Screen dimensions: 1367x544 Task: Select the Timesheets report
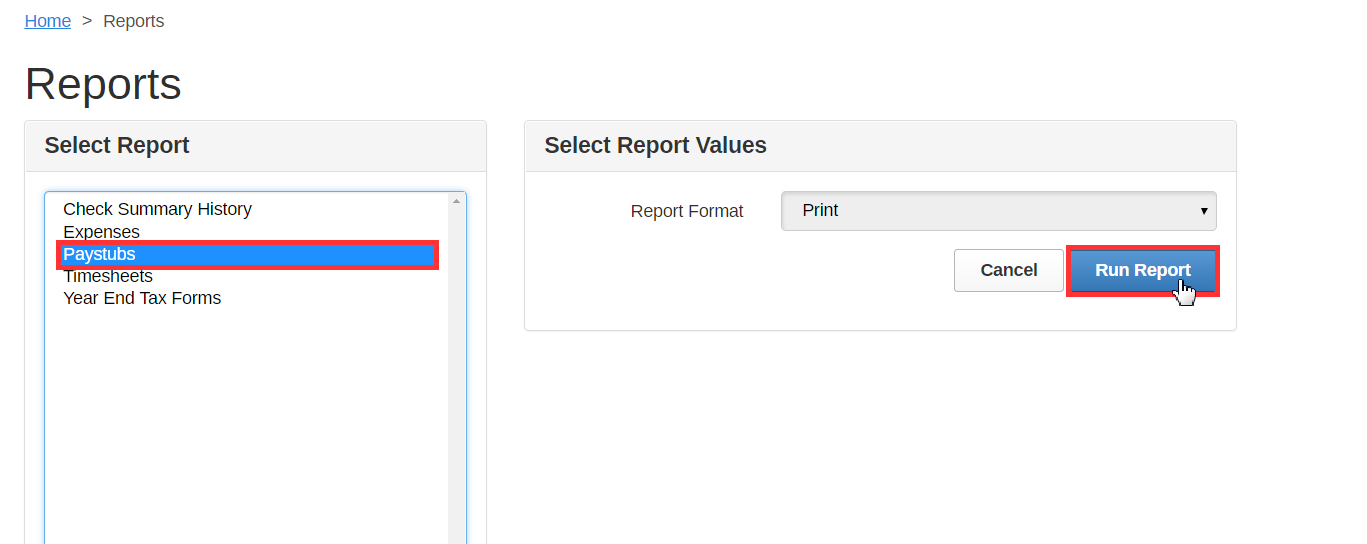tap(107, 276)
